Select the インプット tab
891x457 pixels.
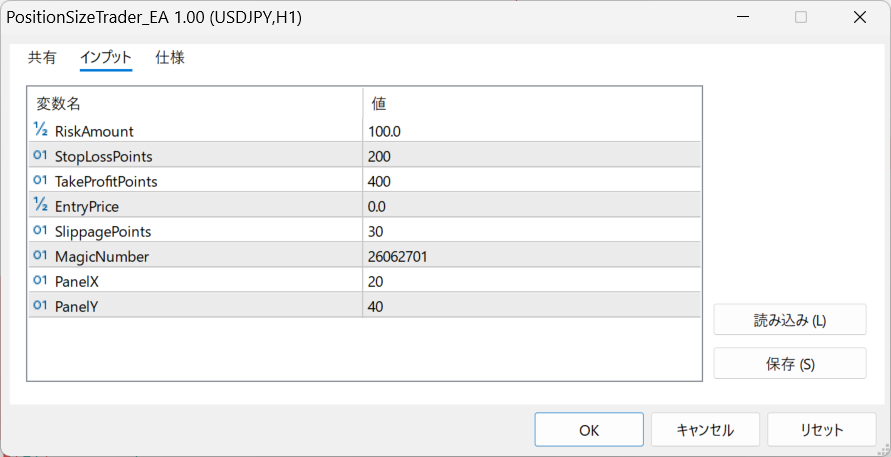click(106, 57)
